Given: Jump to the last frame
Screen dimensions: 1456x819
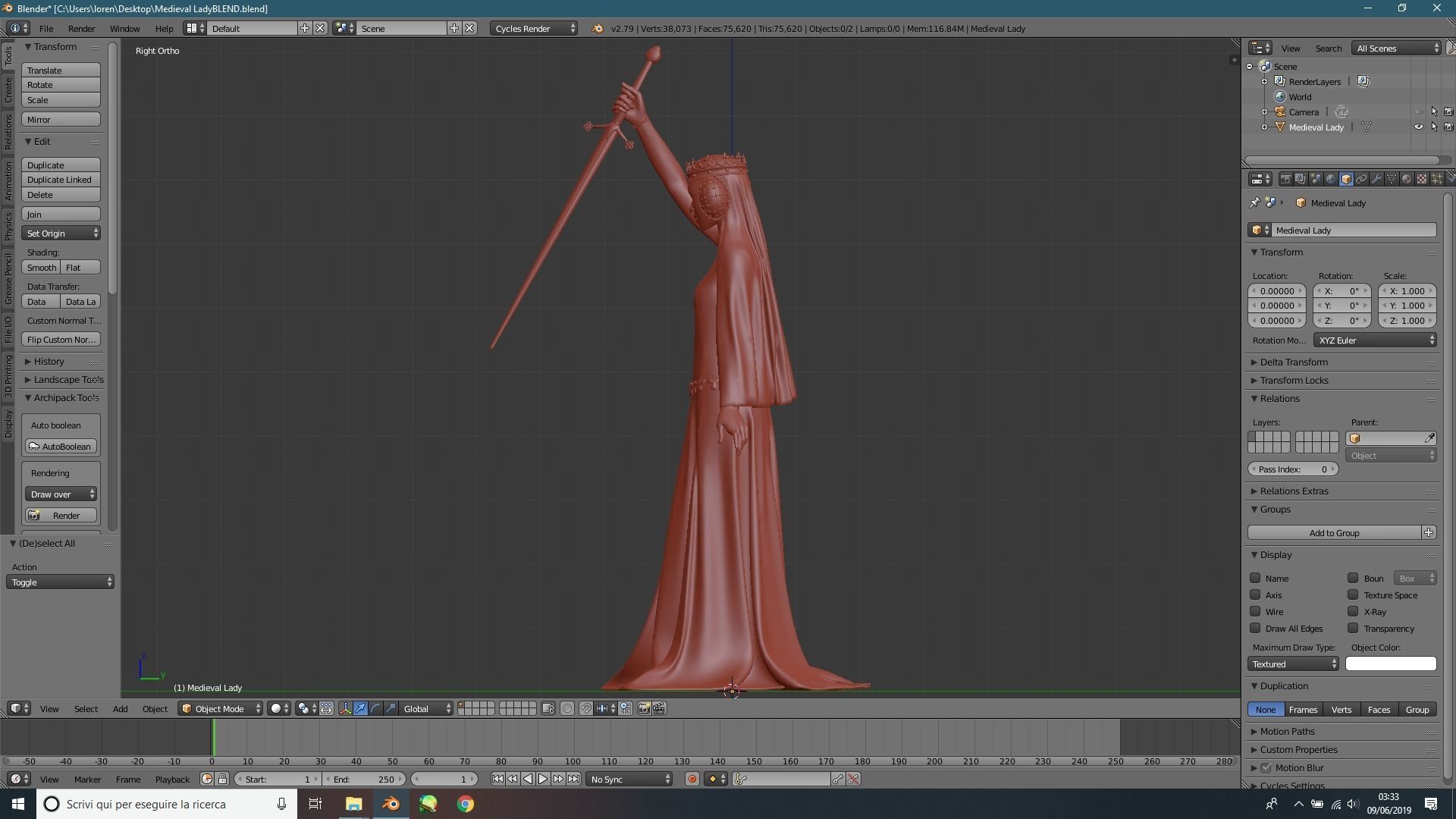Looking at the screenshot, I should (573, 779).
